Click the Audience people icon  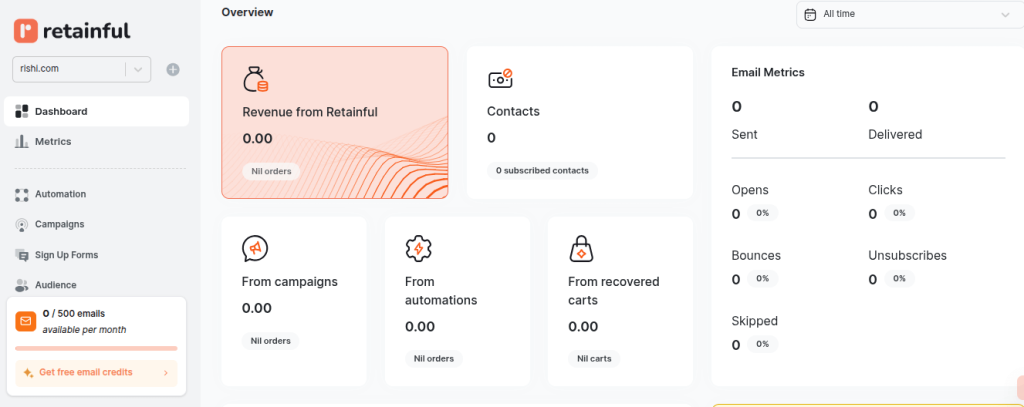pyautogui.click(x=22, y=285)
